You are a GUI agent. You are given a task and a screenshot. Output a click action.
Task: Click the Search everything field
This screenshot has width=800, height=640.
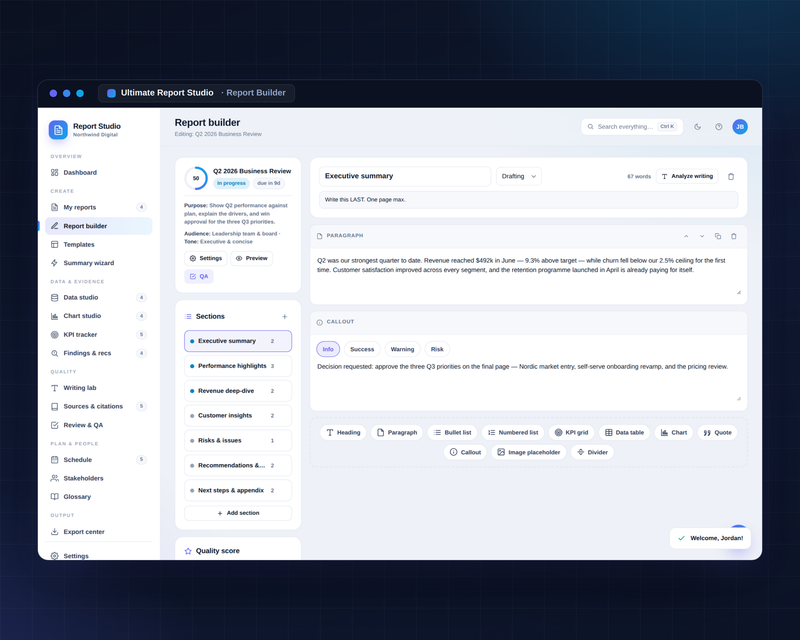coord(632,127)
